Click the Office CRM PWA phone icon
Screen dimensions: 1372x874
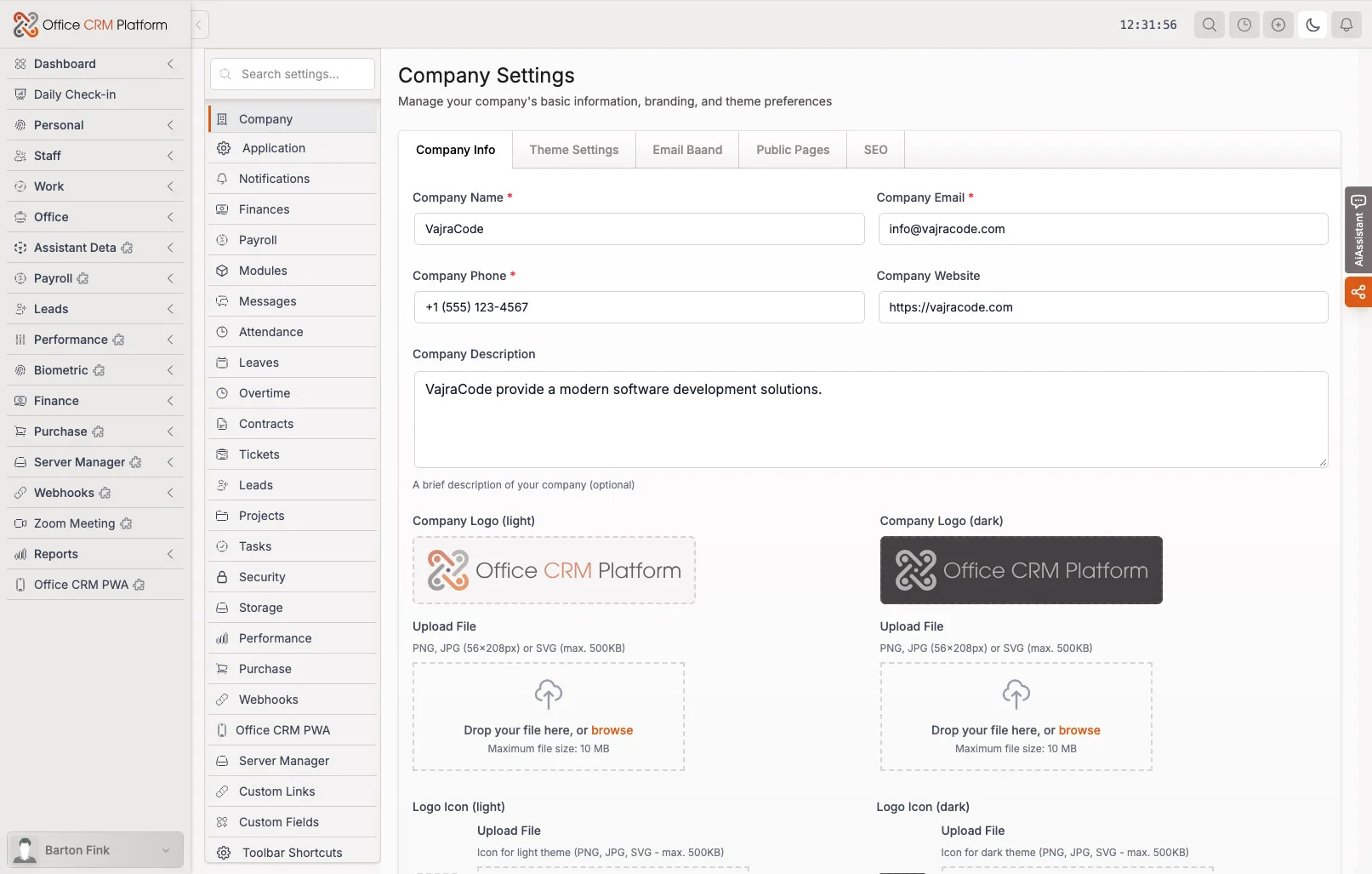click(20, 585)
